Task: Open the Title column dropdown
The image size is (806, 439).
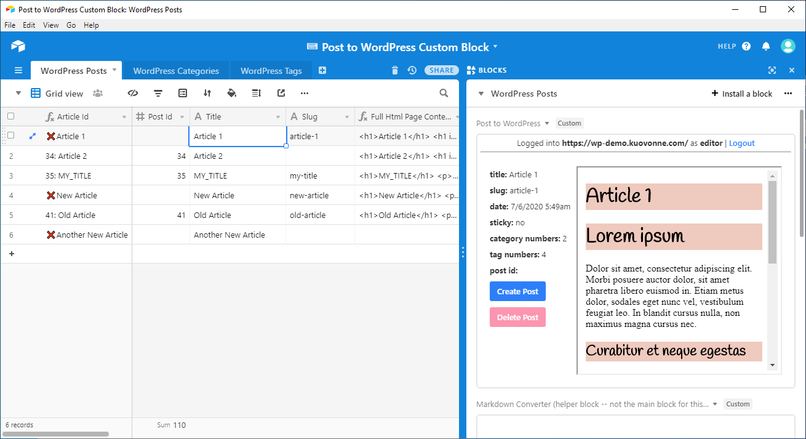Action: point(278,117)
